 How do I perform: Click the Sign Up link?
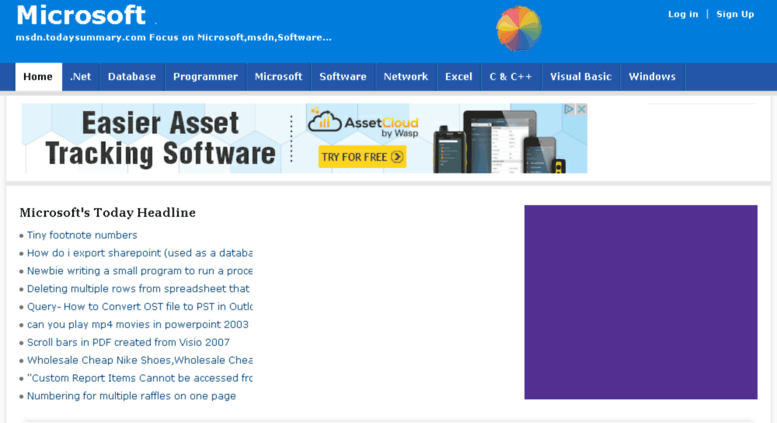pyautogui.click(x=735, y=14)
